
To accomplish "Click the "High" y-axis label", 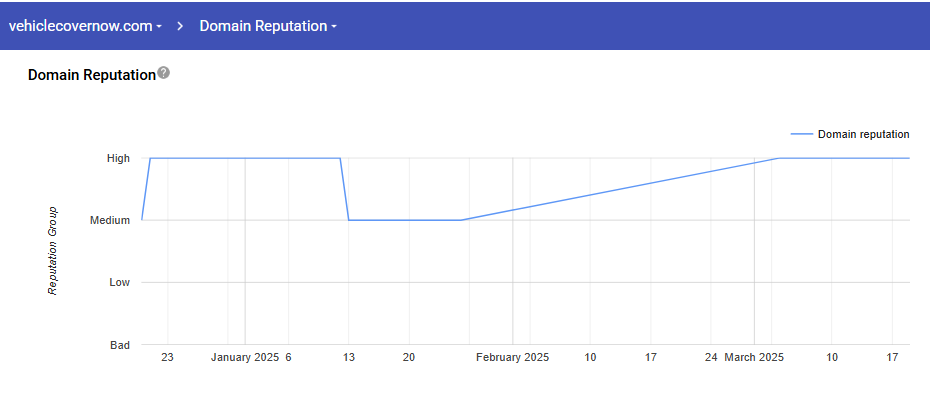I will coord(118,158).
